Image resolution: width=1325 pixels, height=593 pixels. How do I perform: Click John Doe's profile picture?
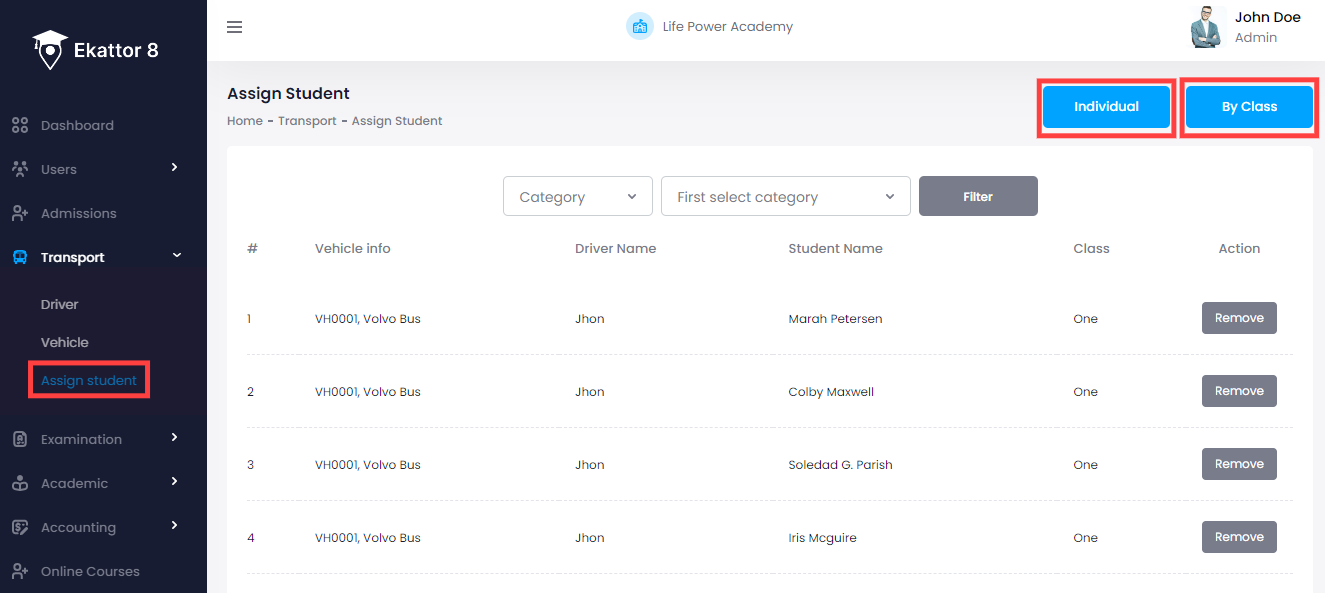(1206, 27)
